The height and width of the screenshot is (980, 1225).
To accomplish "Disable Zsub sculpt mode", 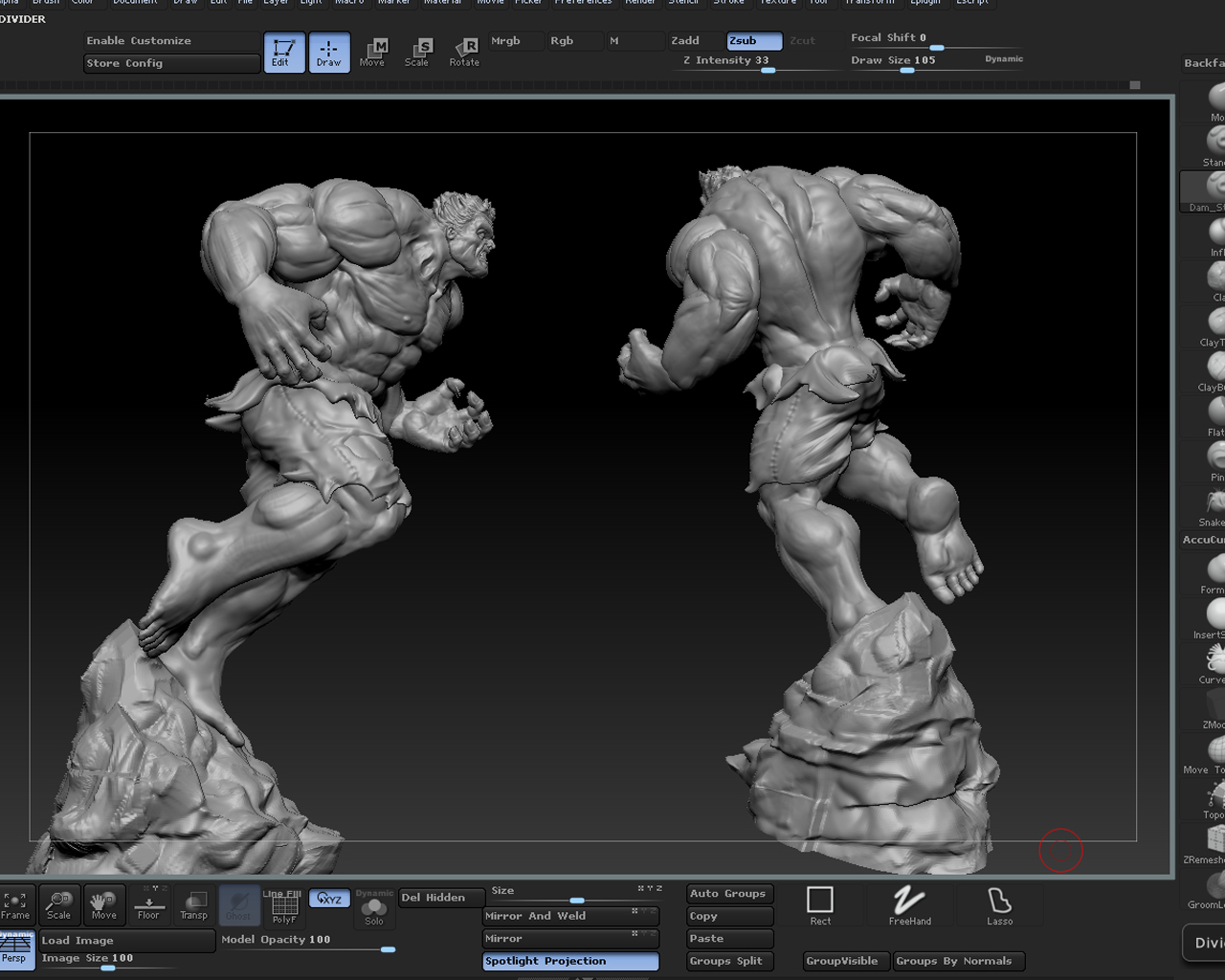I will click(x=754, y=41).
